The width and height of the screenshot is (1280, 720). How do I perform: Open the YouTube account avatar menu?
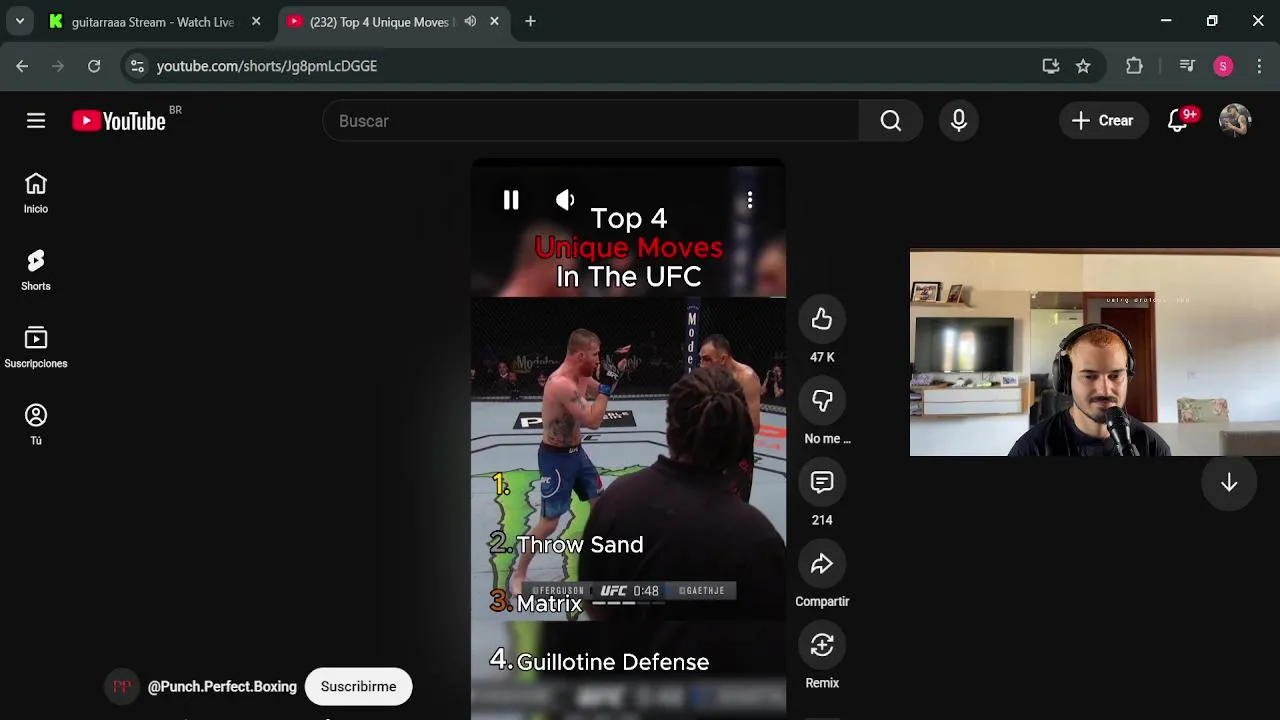1235,121
